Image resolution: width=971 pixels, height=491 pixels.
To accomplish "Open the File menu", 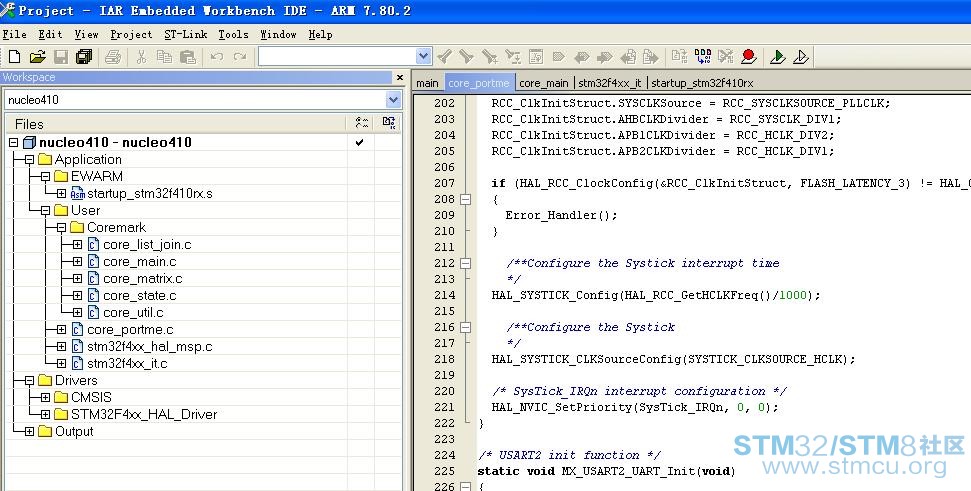I will tap(15, 35).
